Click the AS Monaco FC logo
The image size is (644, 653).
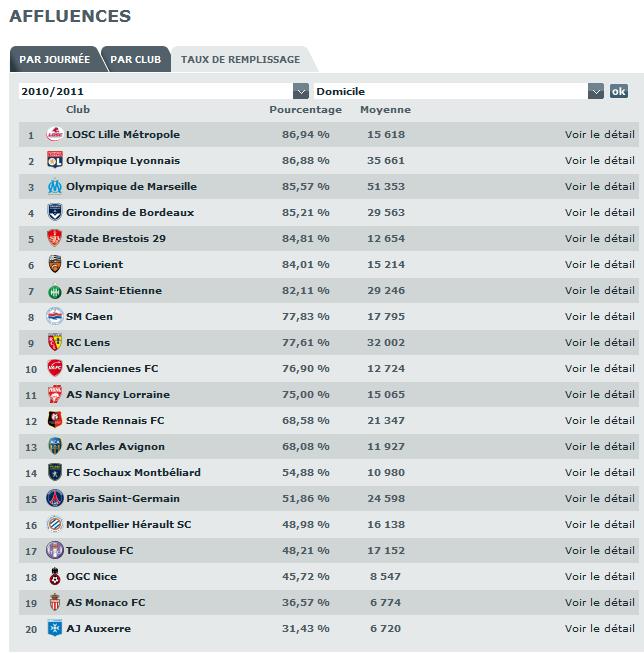pos(55,603)
